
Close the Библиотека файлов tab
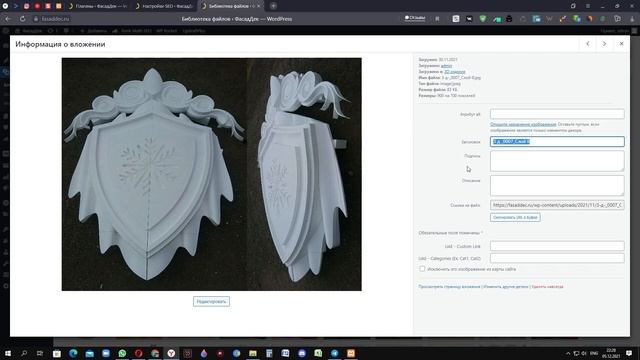coord(258,6)
